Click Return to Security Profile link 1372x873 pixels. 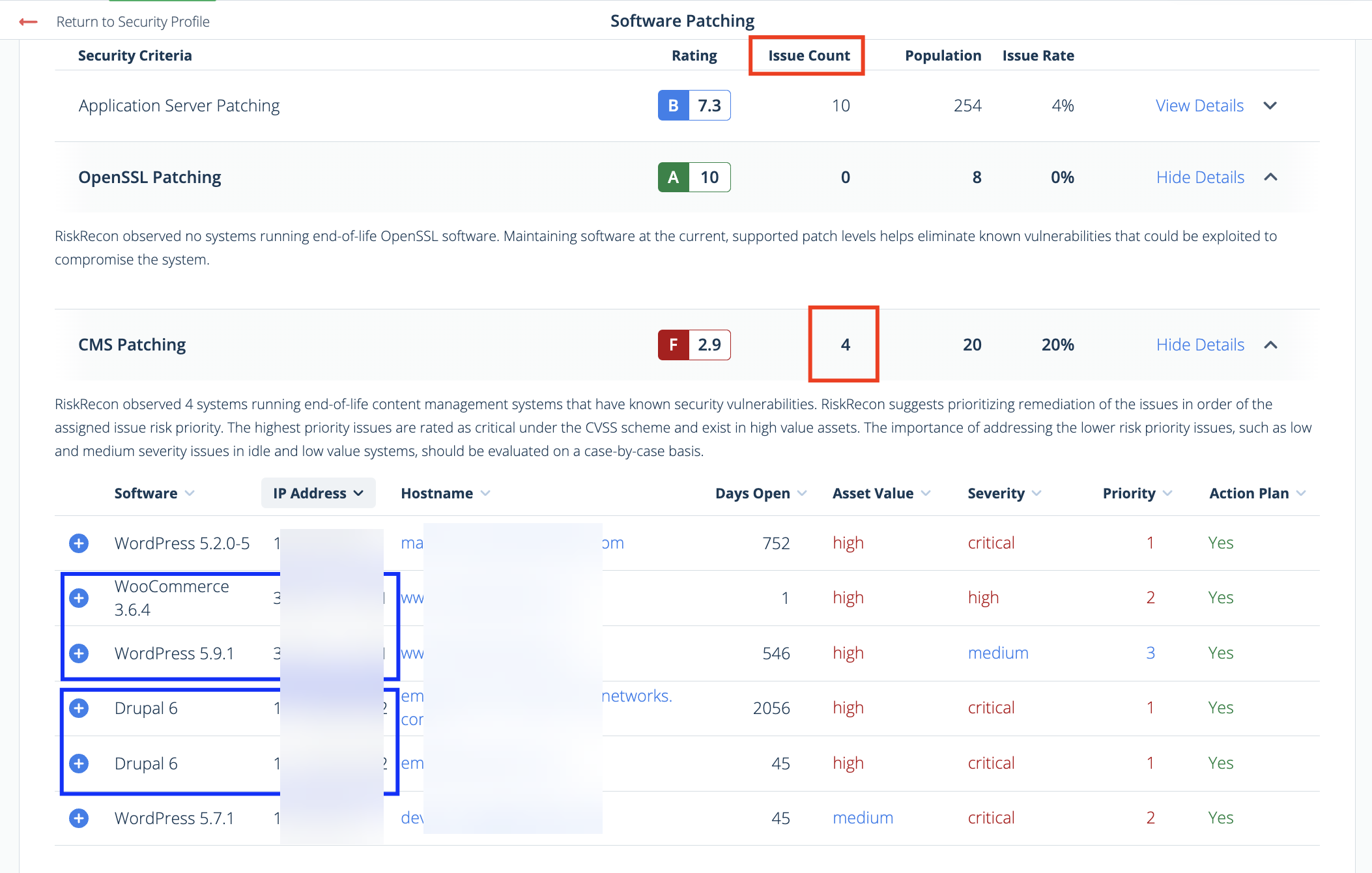tap(133, 22)
